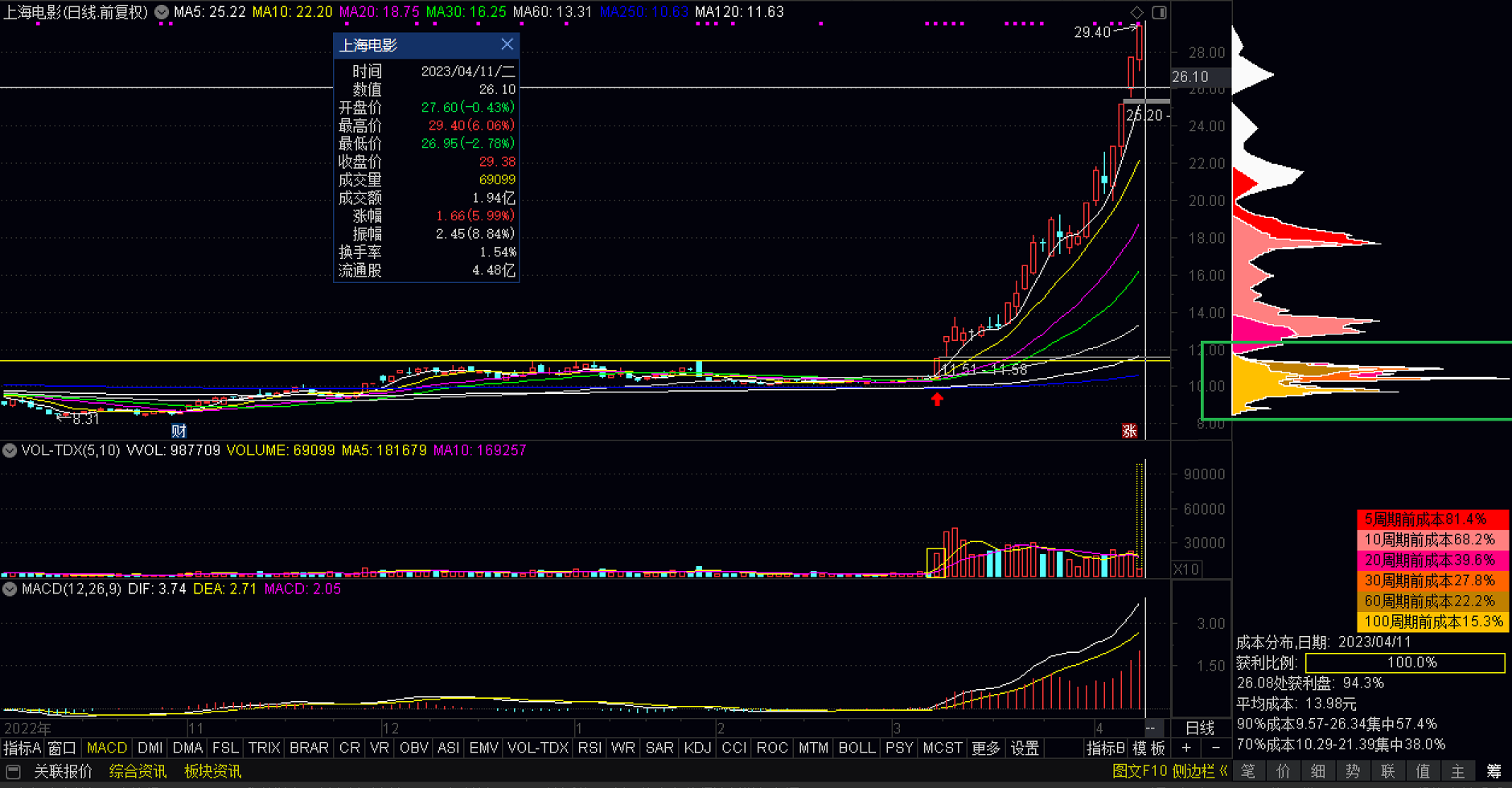This screenshot has width=1512, height=788.
Task: Select the BRAR indicator tab
Action: (309, 748)
